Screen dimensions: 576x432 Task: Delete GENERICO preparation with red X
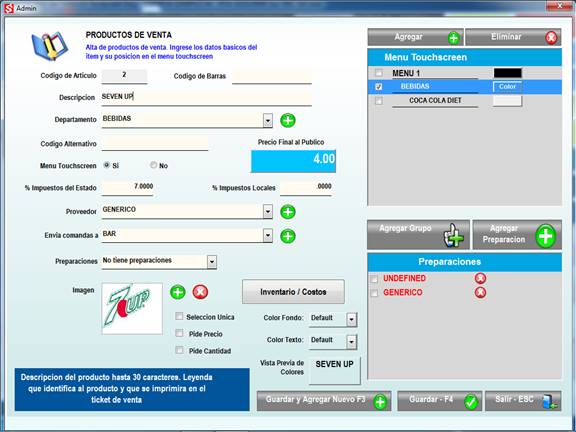coord(480,292)
